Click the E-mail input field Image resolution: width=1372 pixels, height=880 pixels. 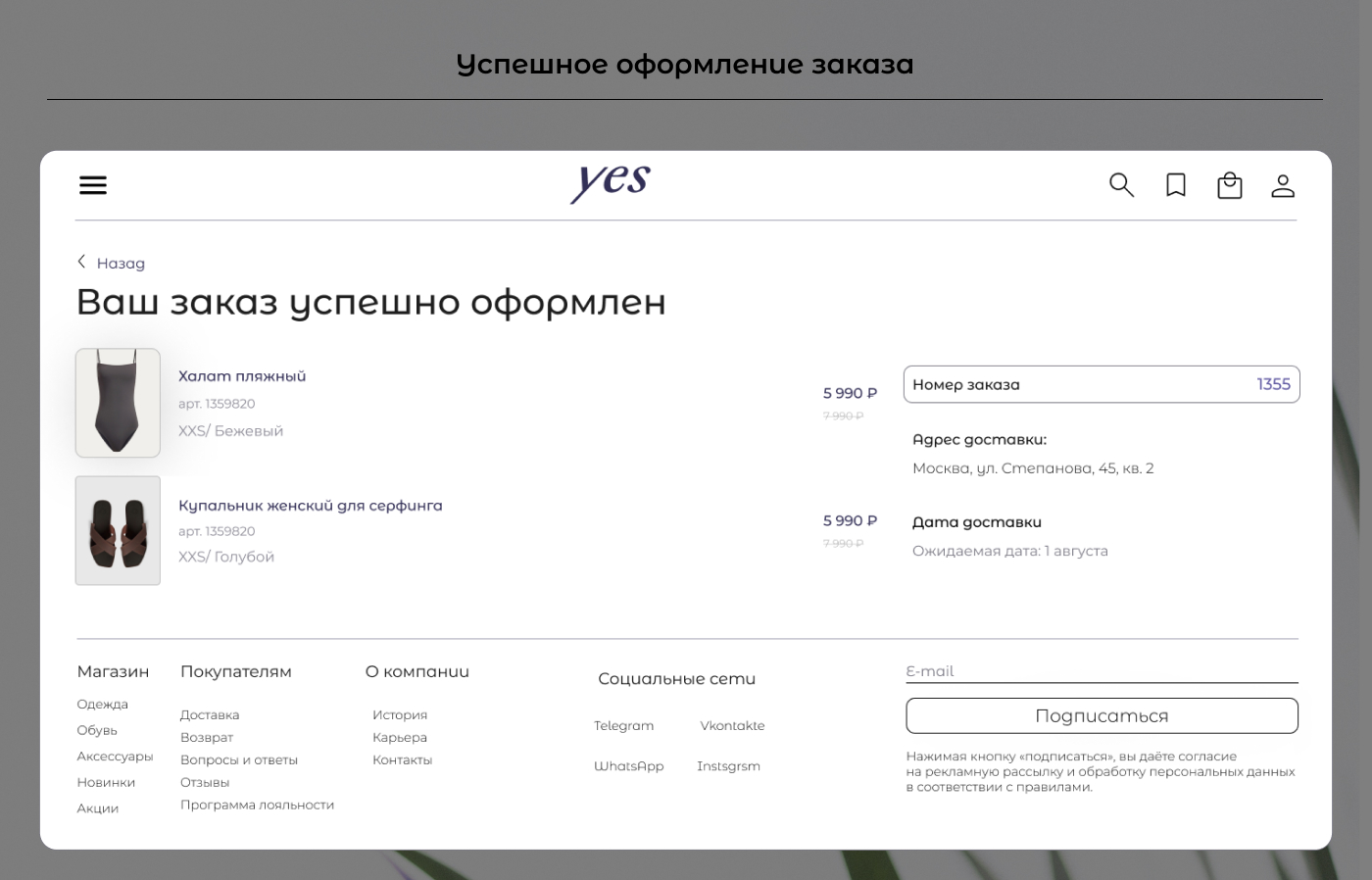point(1102,671)
